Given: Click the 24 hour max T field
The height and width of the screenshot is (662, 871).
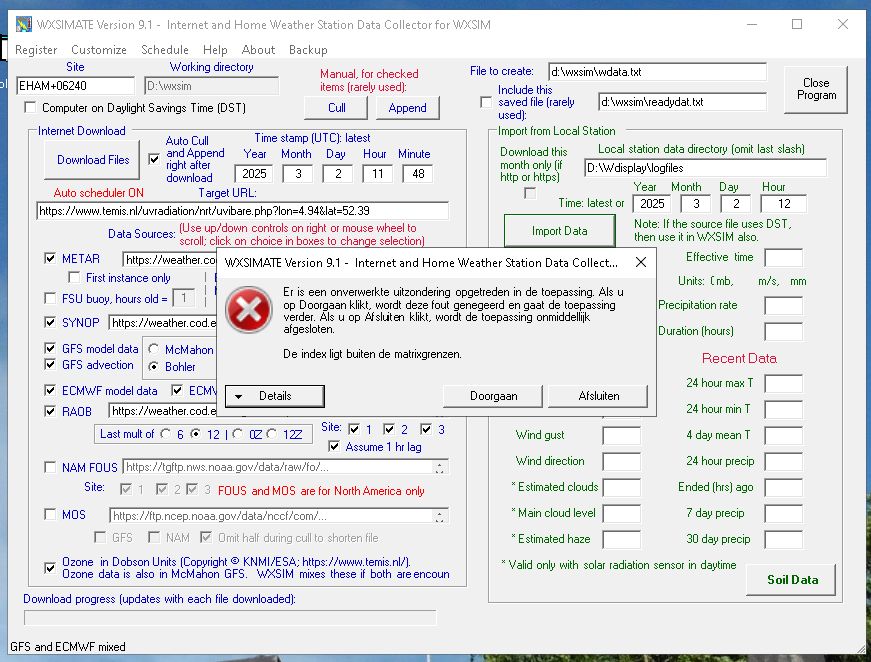Looking at the screenshot, I should coord(783,383).
